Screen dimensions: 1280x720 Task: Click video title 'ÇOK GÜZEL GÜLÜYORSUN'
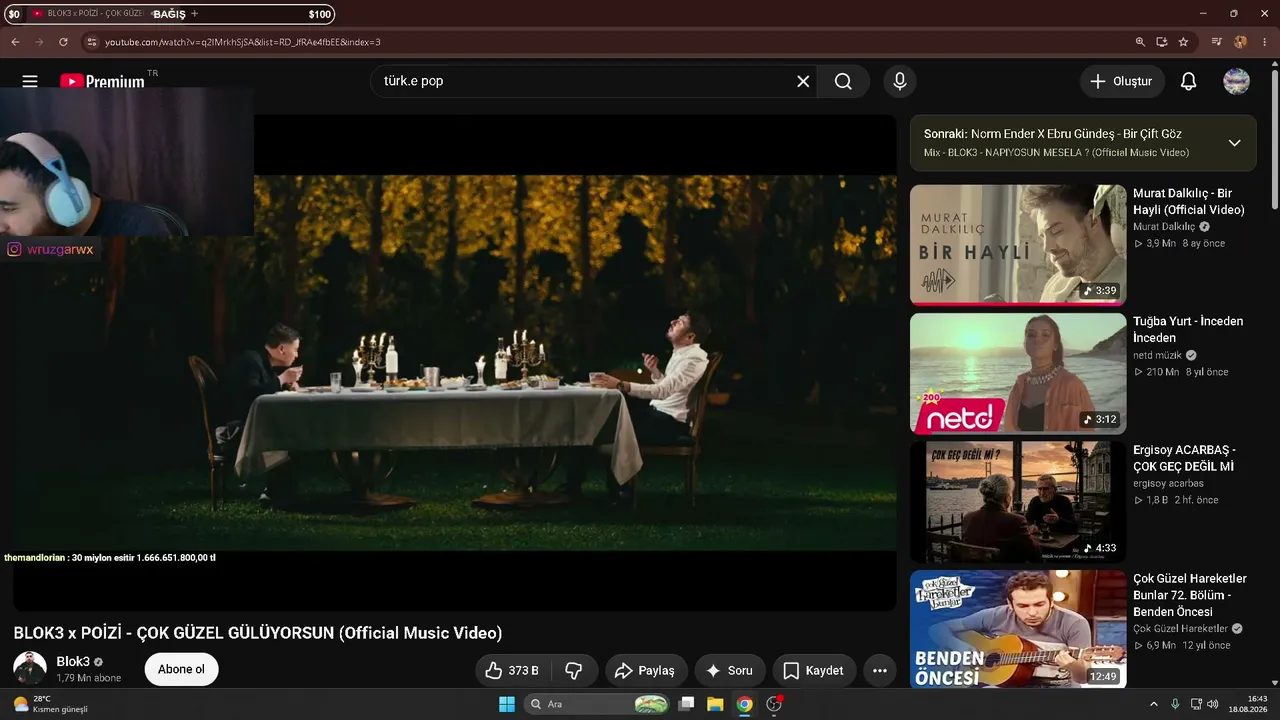tap(235, 633)
